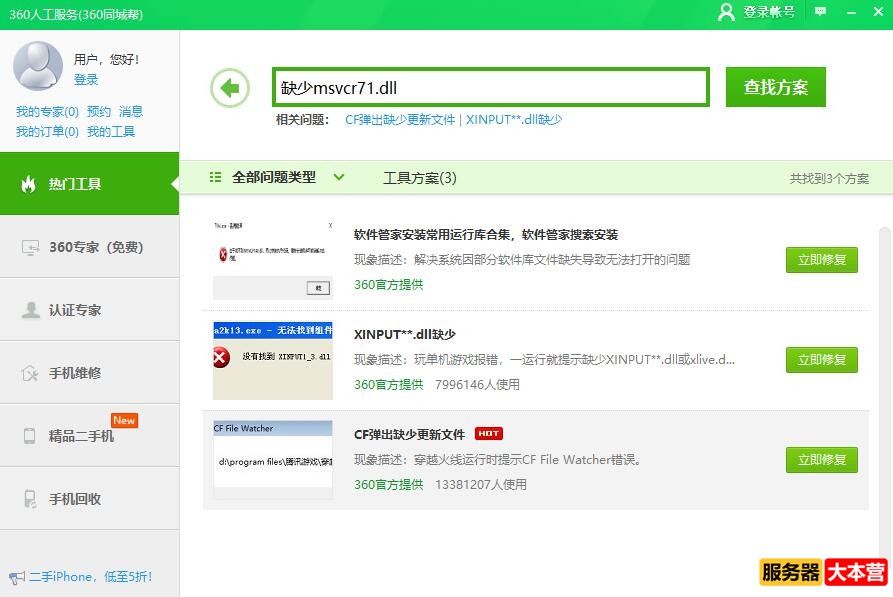The height and width of the screenshot is (597, 893).
Task: Click the repair icon beside 手机维修
Action: coord(30,373)
